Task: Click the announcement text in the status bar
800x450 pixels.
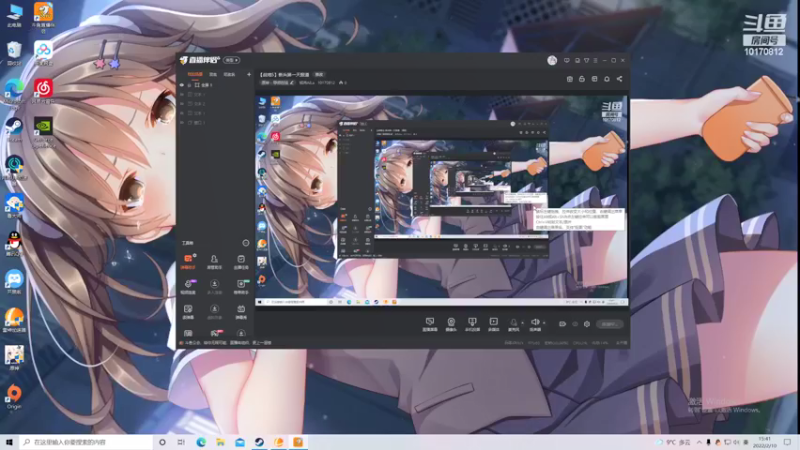Action: pos(228,343)
